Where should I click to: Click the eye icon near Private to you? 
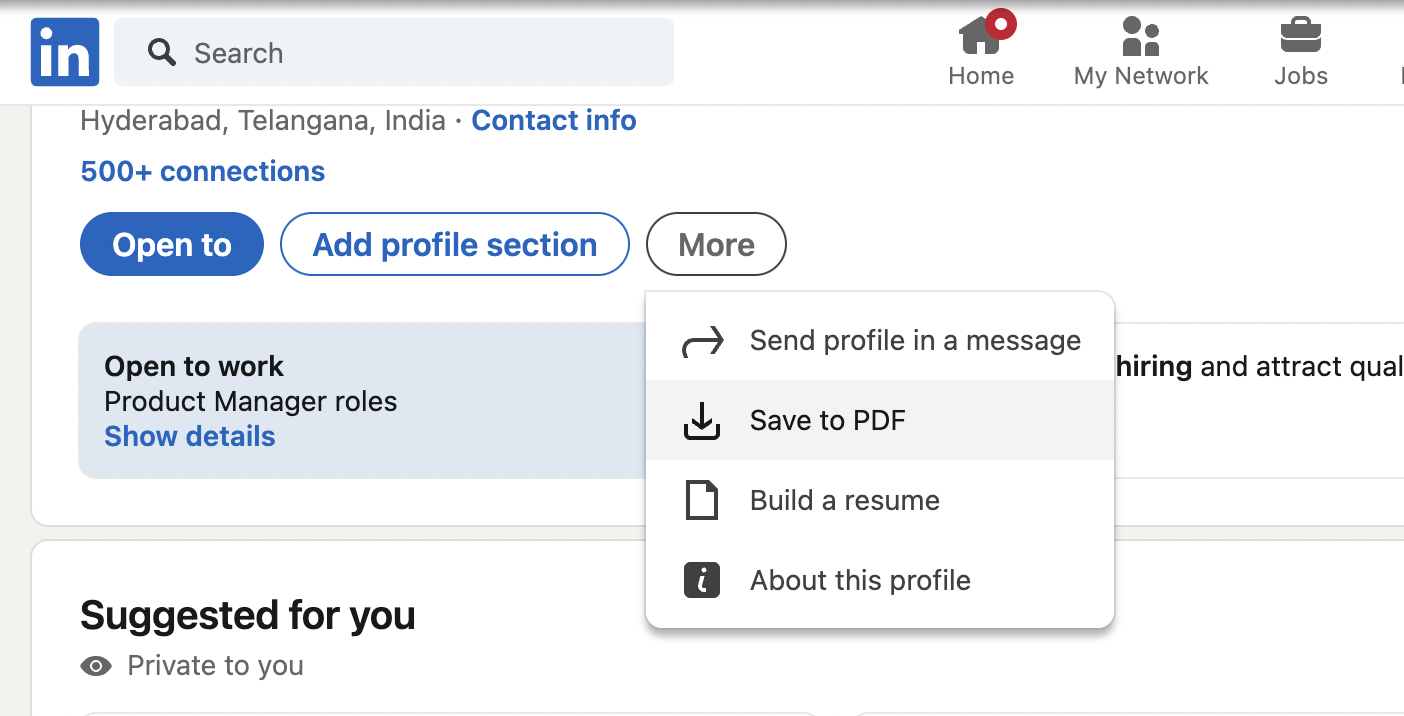click(x=96, y=666)
